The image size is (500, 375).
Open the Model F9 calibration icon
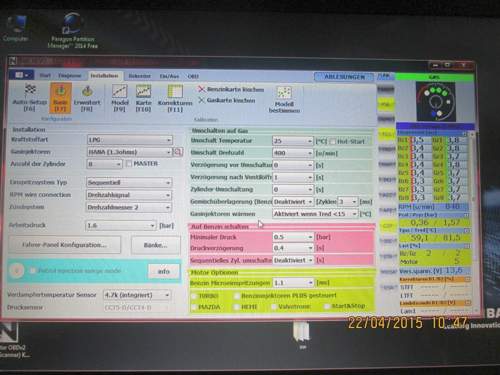[120, 91]
